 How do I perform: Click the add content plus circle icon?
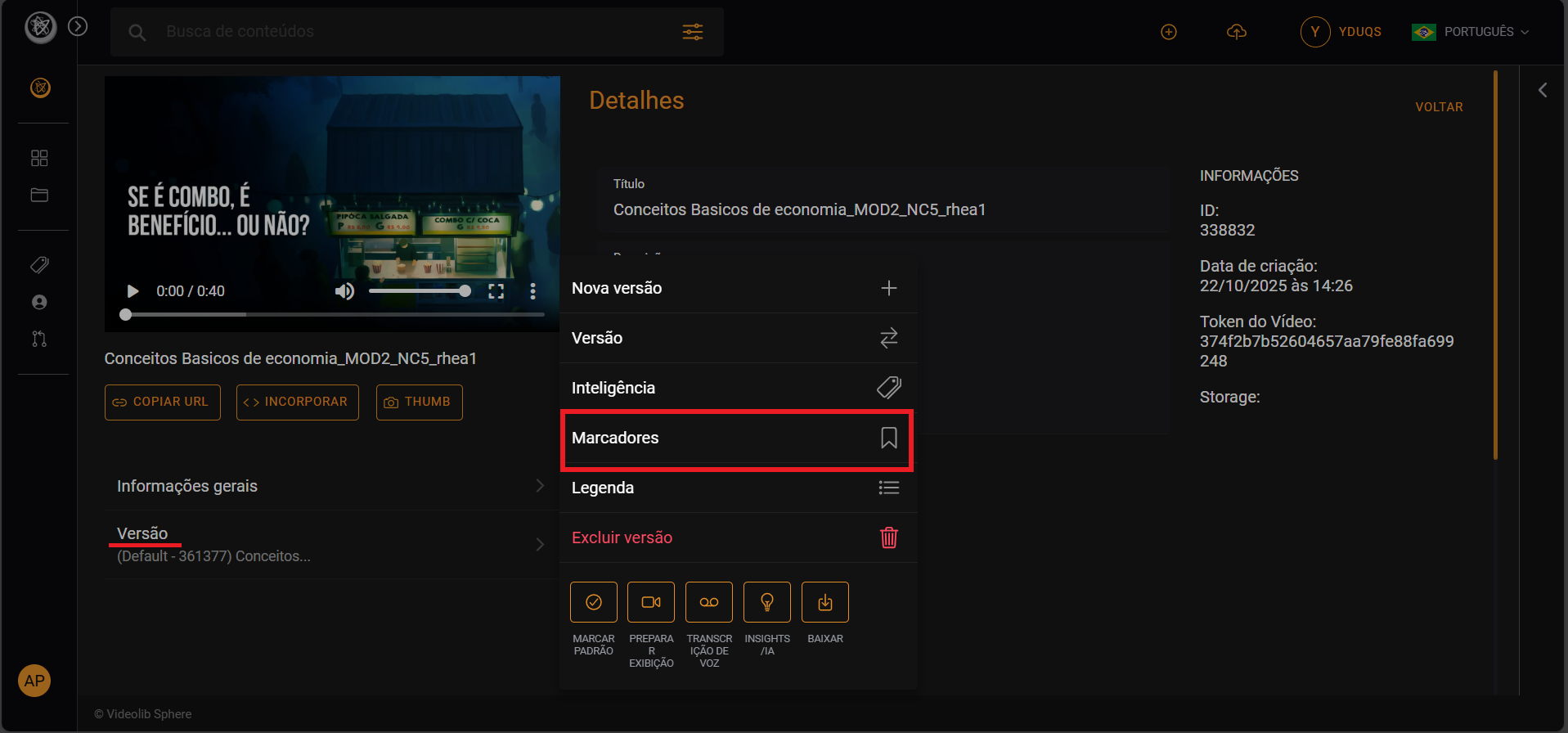tap(1169, 32)
